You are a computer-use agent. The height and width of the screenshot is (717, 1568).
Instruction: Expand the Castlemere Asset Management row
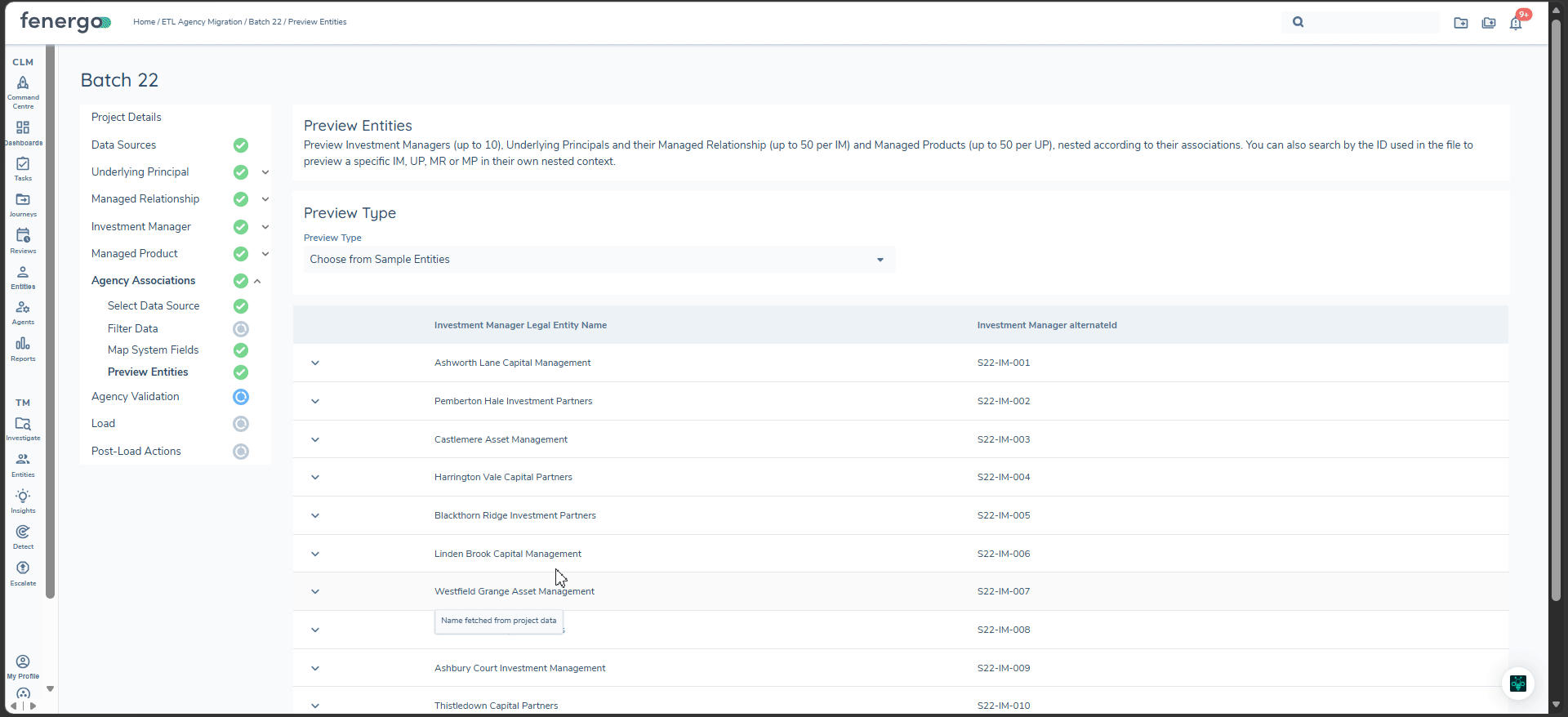pos(315,440)
